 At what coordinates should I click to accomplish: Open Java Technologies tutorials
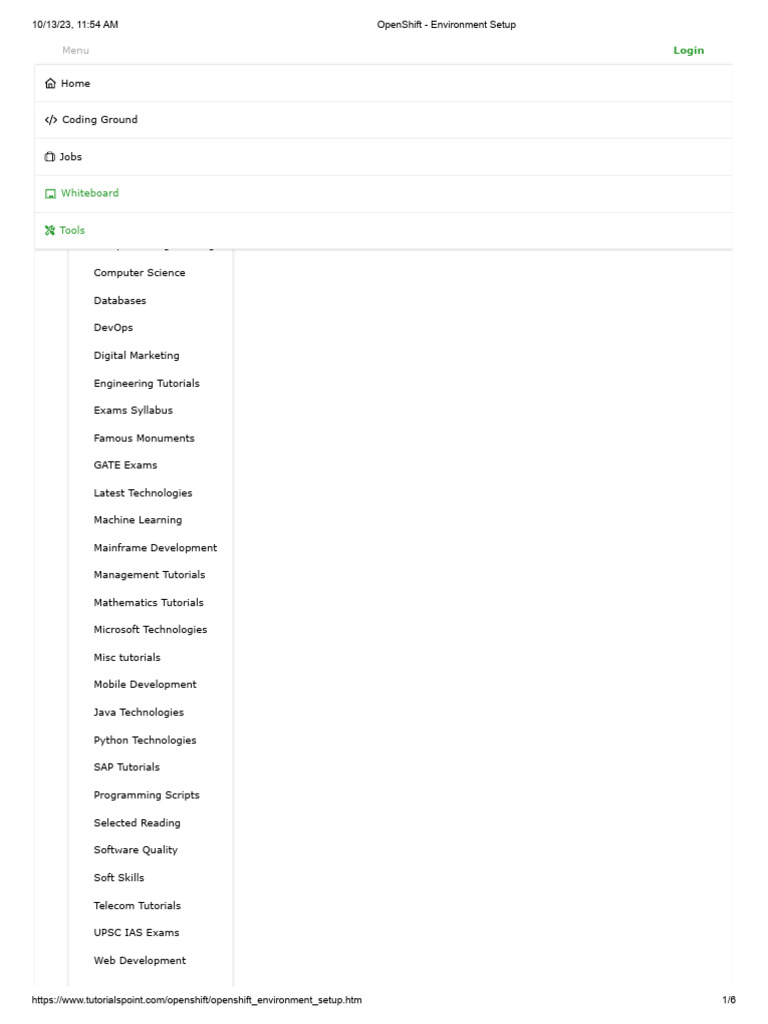click(139, 713)
